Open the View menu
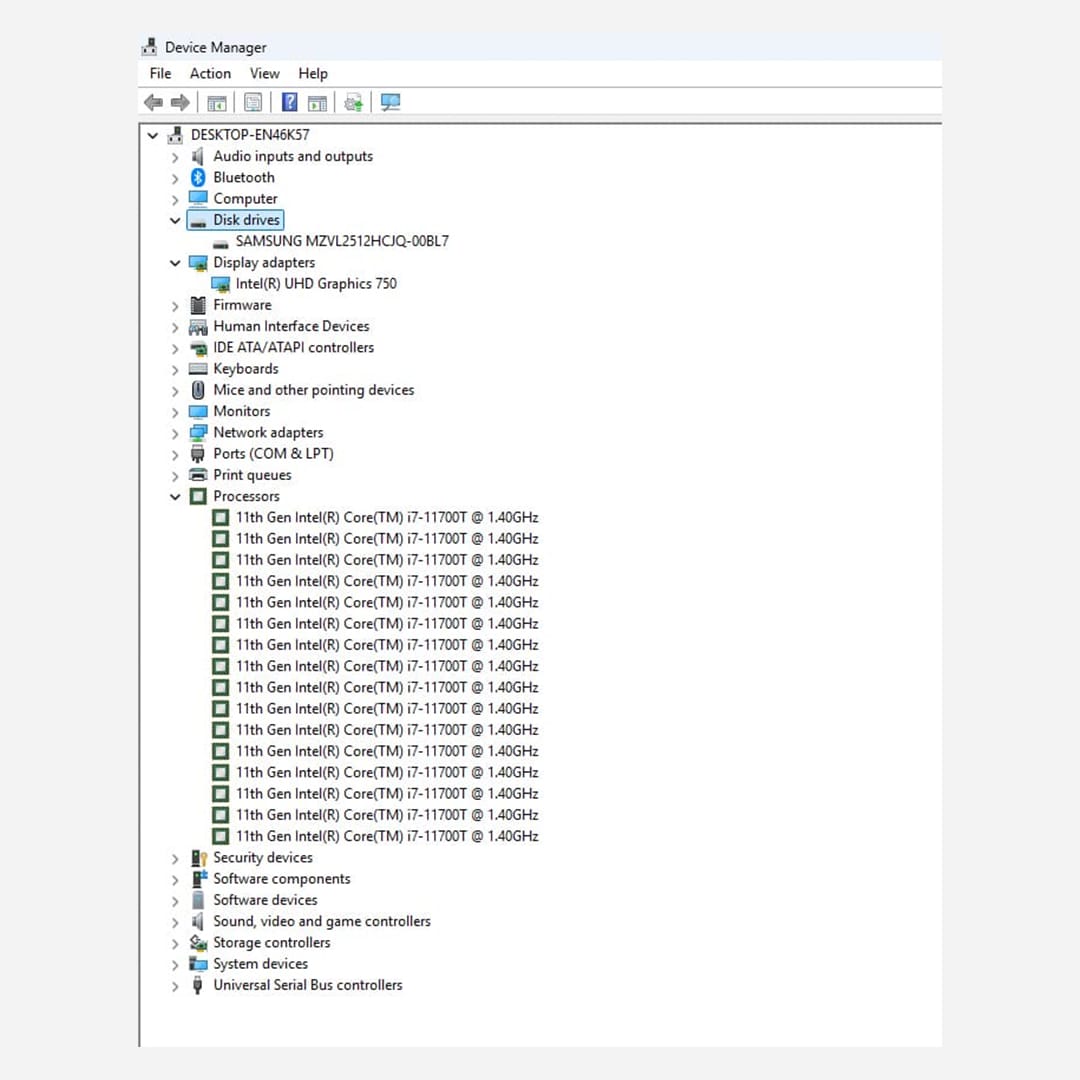Screen dimensions: 1080x1080 tap(264, 73)
